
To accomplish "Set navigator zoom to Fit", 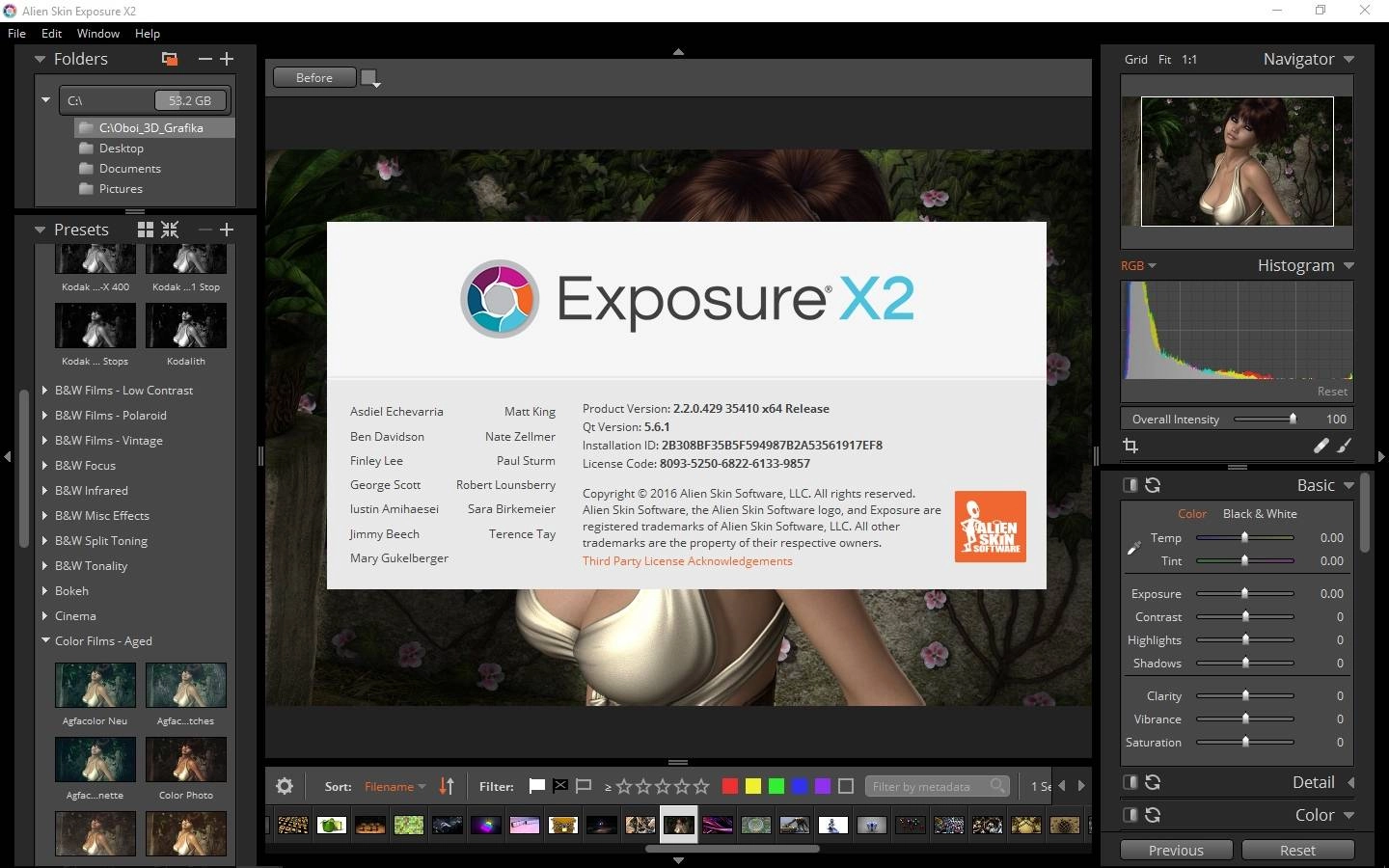I will [x=1164, y=60].
